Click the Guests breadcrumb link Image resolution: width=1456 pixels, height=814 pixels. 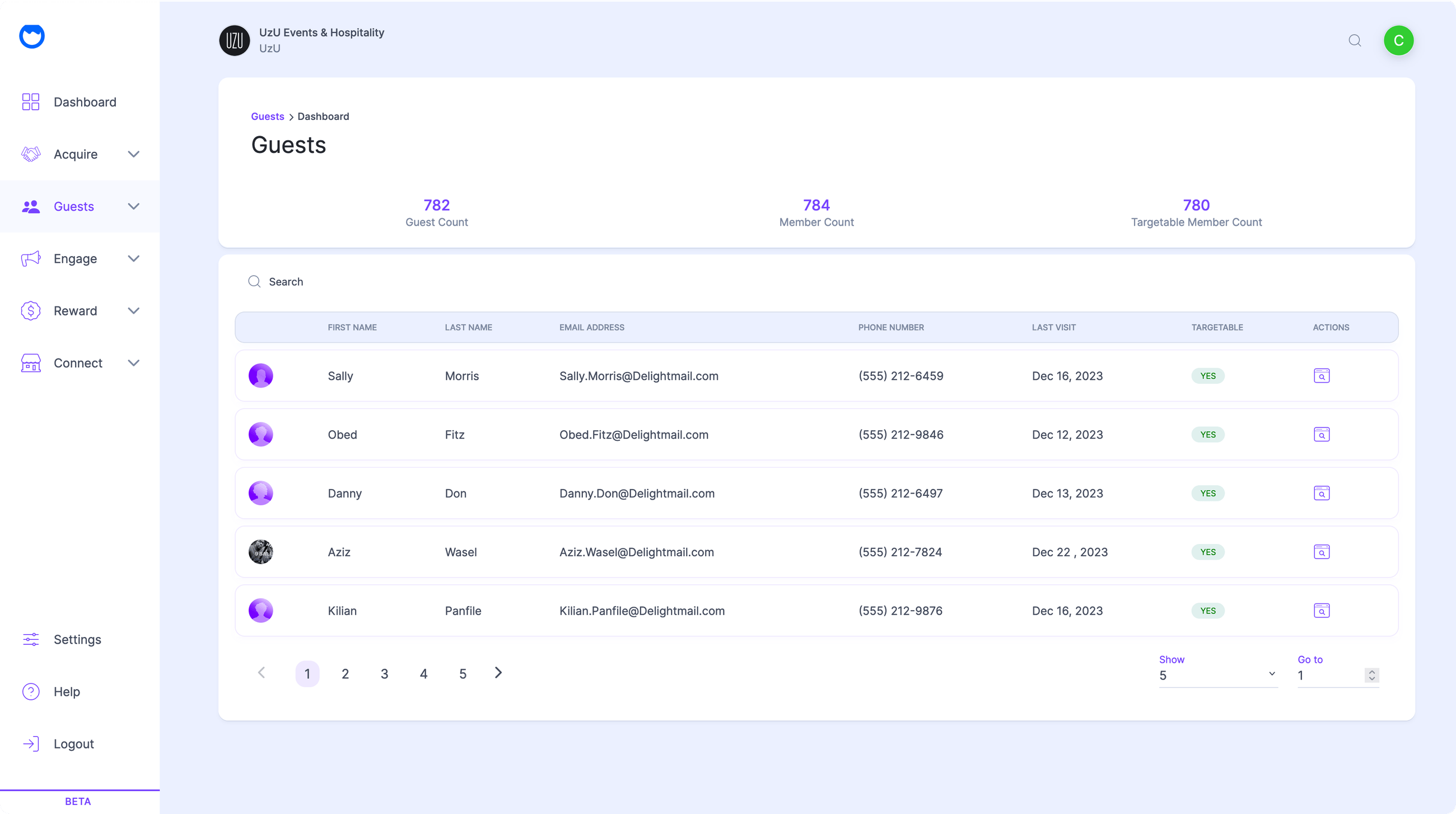[267, 117]
